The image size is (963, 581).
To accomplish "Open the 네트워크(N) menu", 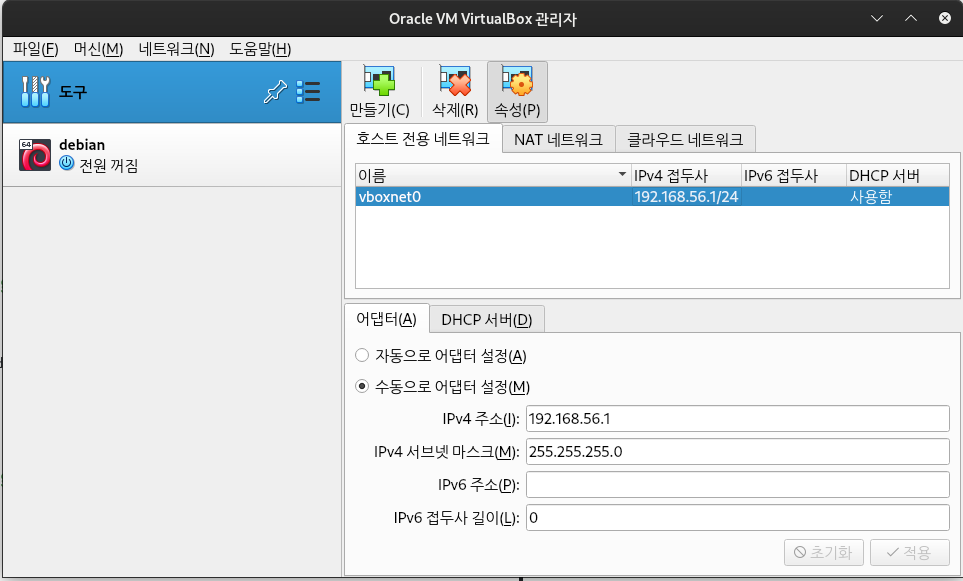I will coord(176,49).
